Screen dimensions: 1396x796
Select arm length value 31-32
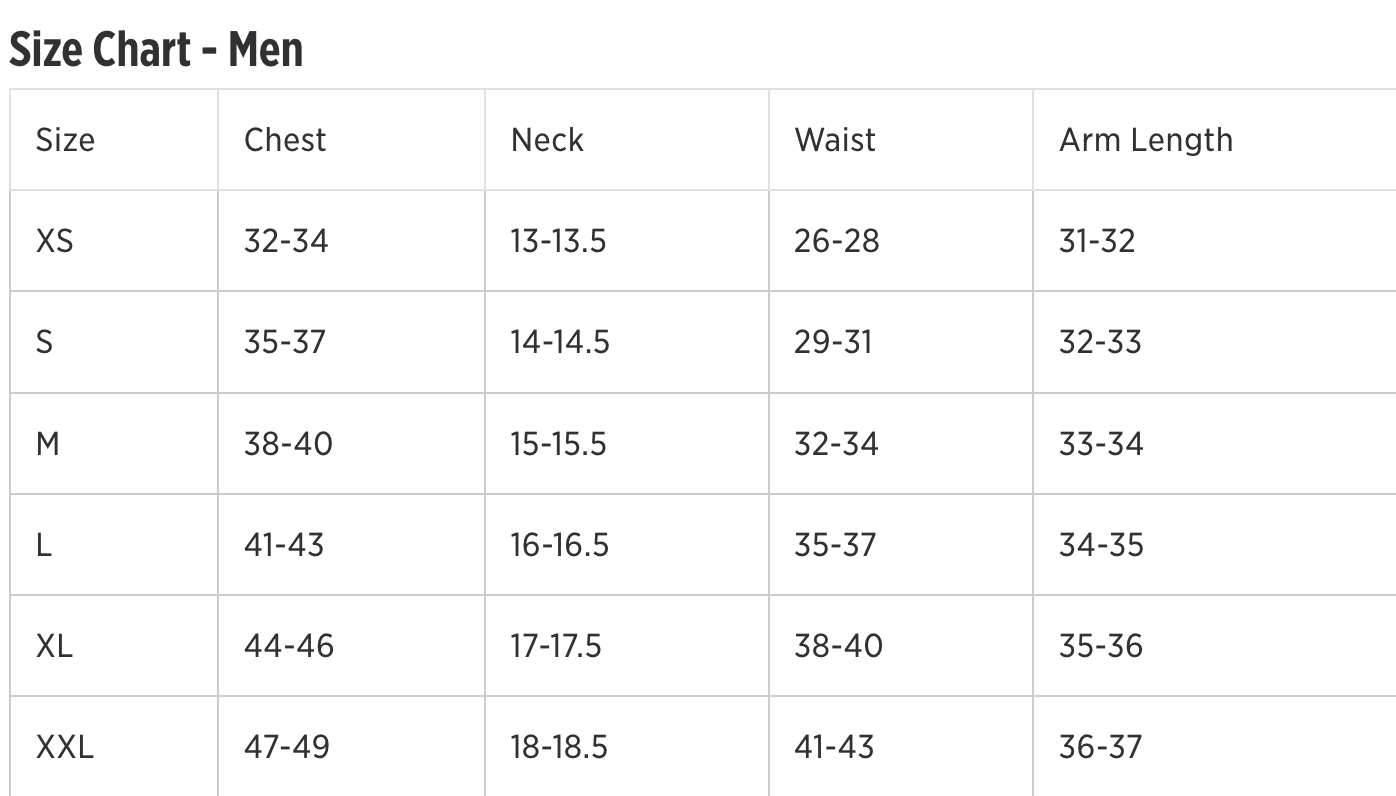pos(1097,241)
